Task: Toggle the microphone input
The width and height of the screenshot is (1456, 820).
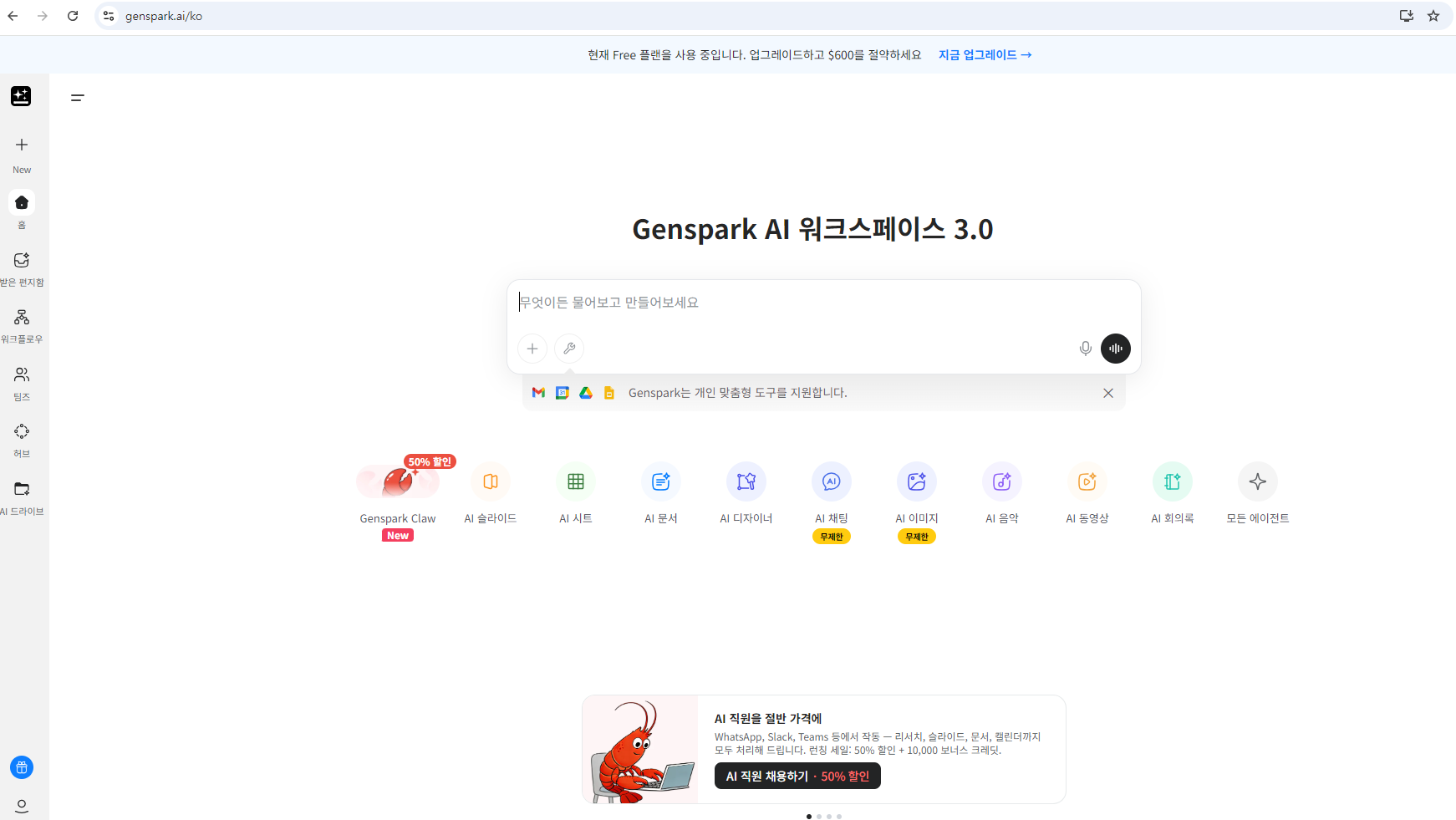Action: pyautogui.click(x=1085, y=349)
